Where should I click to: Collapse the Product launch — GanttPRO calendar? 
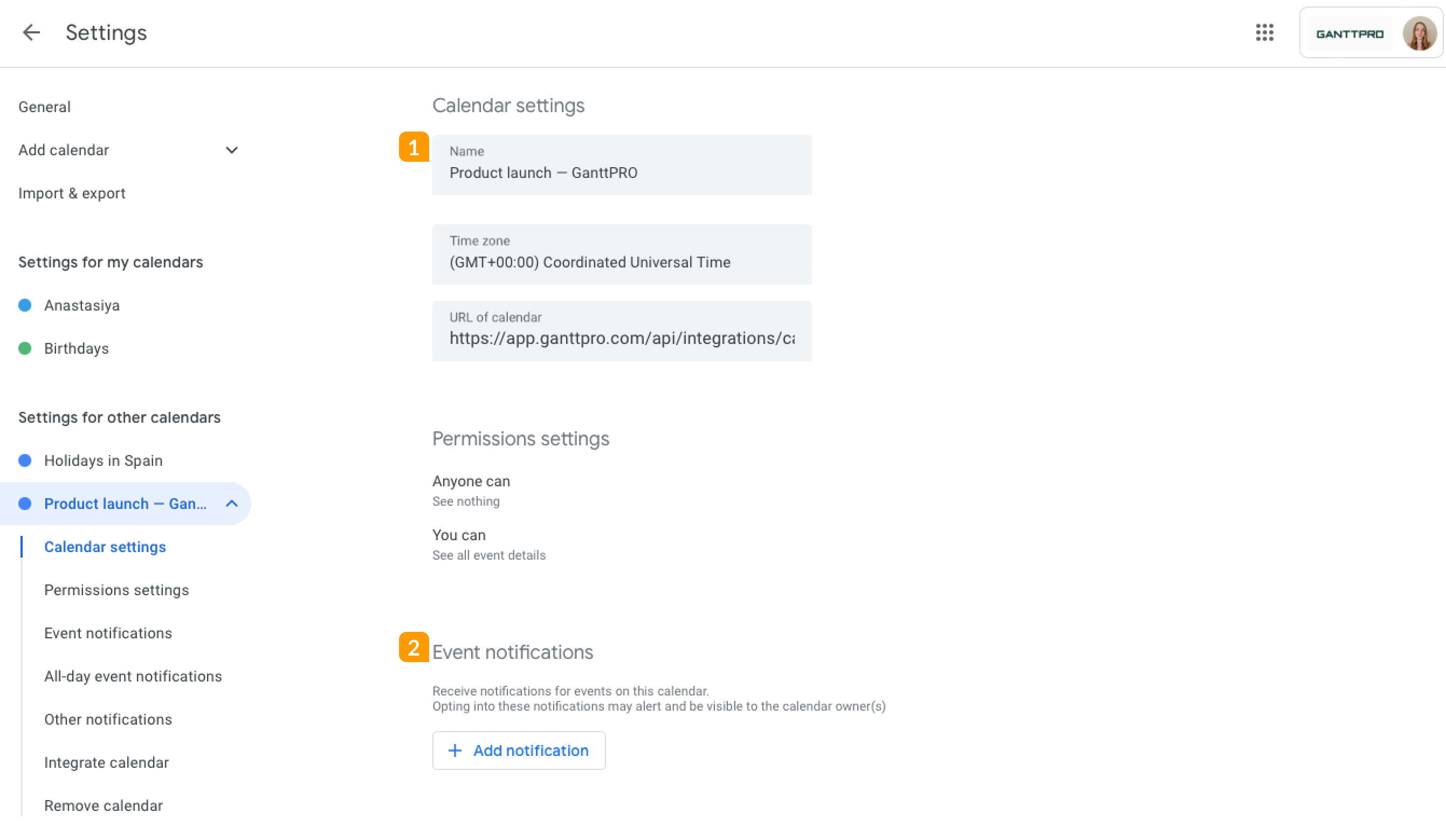point(232,503)
